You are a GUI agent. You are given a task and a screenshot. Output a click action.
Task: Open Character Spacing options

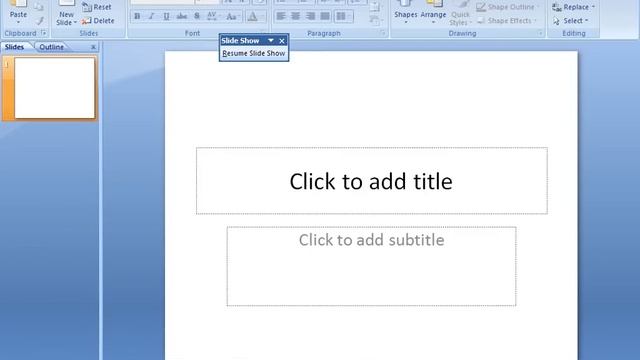[x=213, y=16]
